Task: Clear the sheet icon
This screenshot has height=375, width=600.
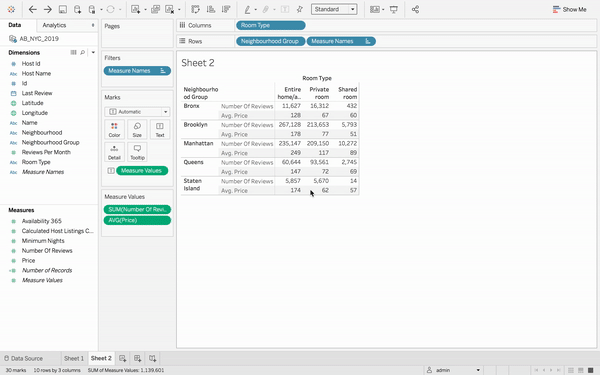Action: click(x=170, y=9)
